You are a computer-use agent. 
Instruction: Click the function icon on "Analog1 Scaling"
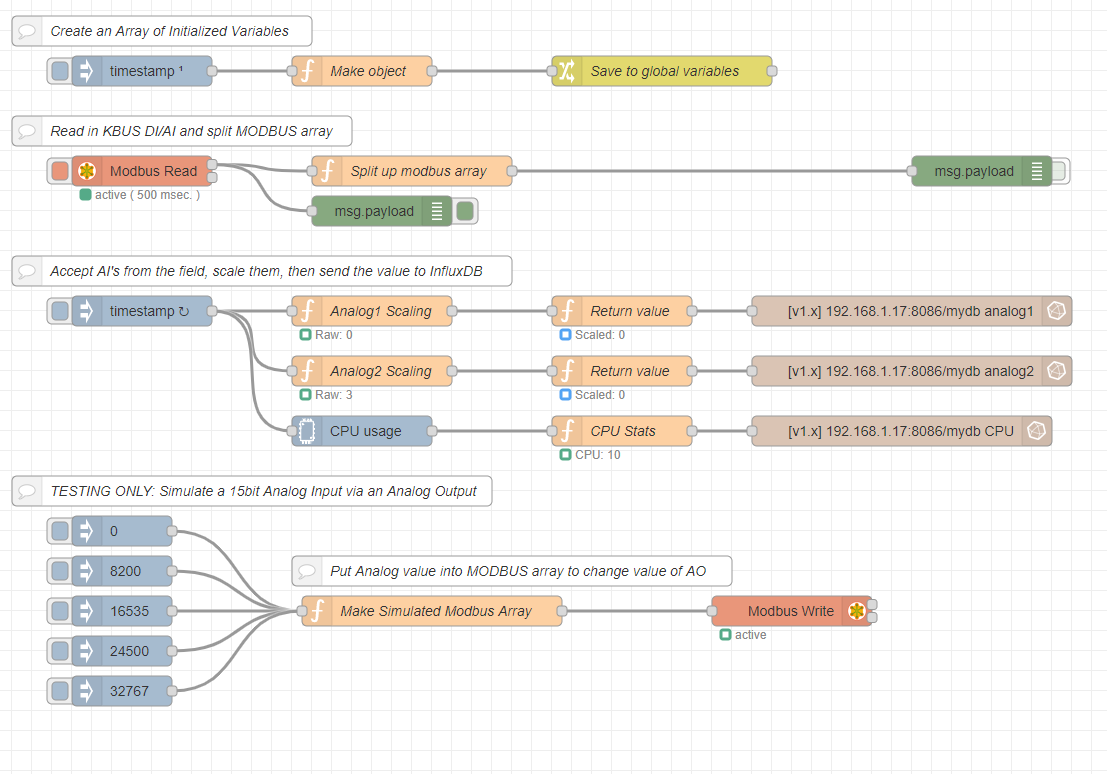[306, 311]
